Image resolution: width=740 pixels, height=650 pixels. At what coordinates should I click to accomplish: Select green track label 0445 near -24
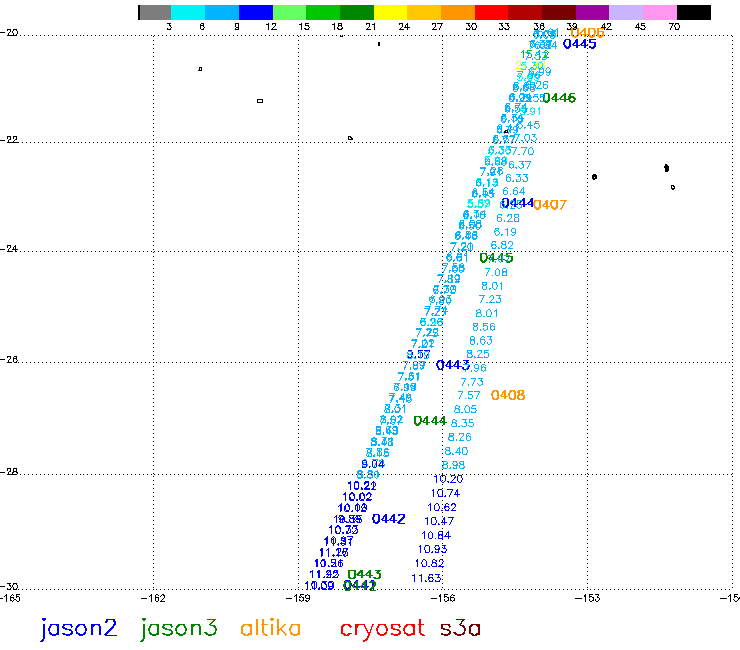point(496,258)
